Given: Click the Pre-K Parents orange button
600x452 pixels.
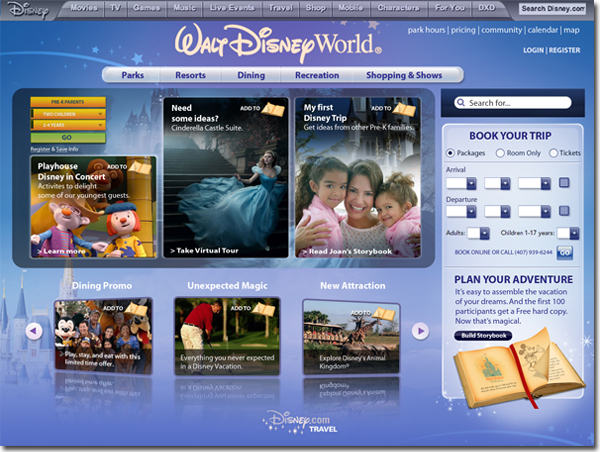Looking at the screenshot, I should click(x=68, y=102).
